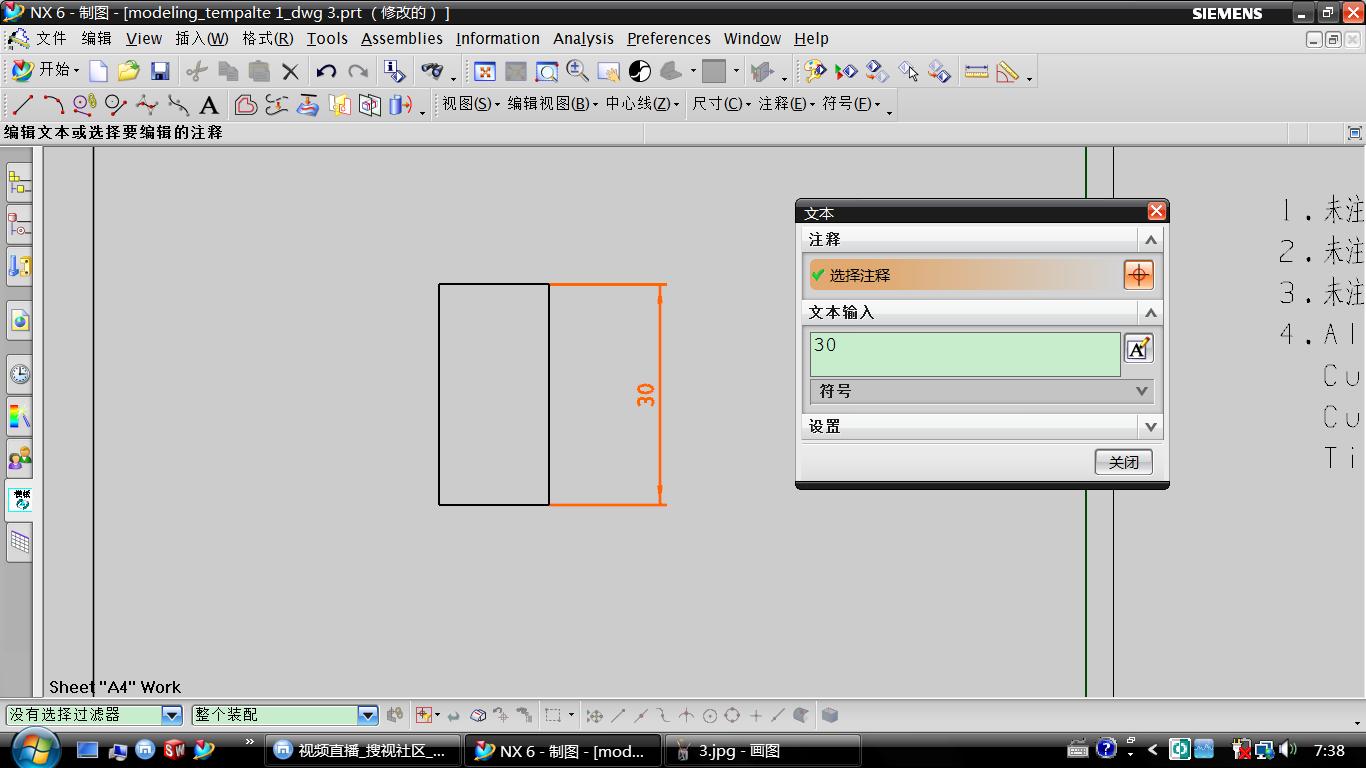
Task: Collapse the 文本输入 section
Action: (1151, 313)
